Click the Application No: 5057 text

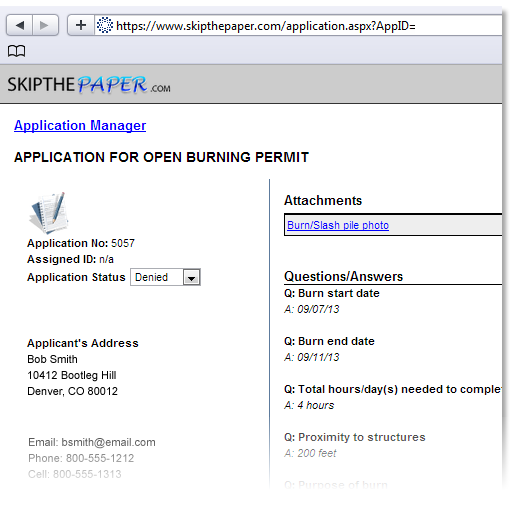pyautogui.click(x=81, y=243)
